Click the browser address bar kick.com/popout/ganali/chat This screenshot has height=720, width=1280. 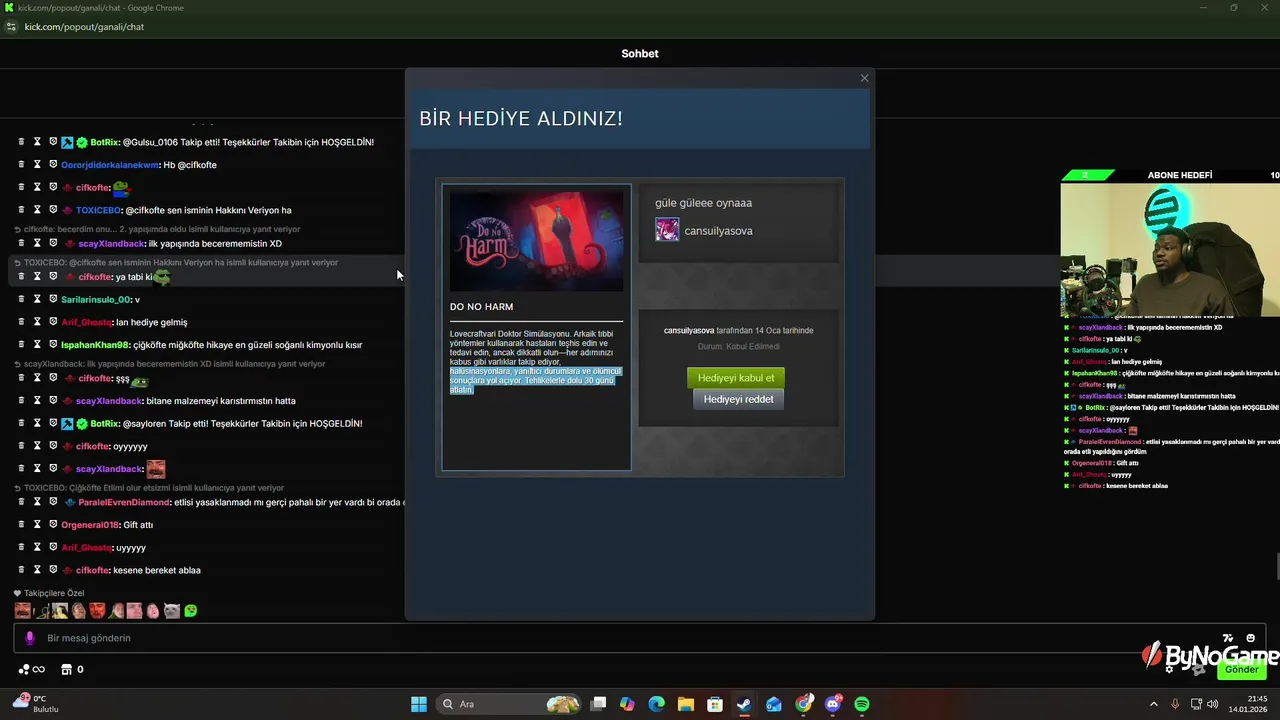84,27
